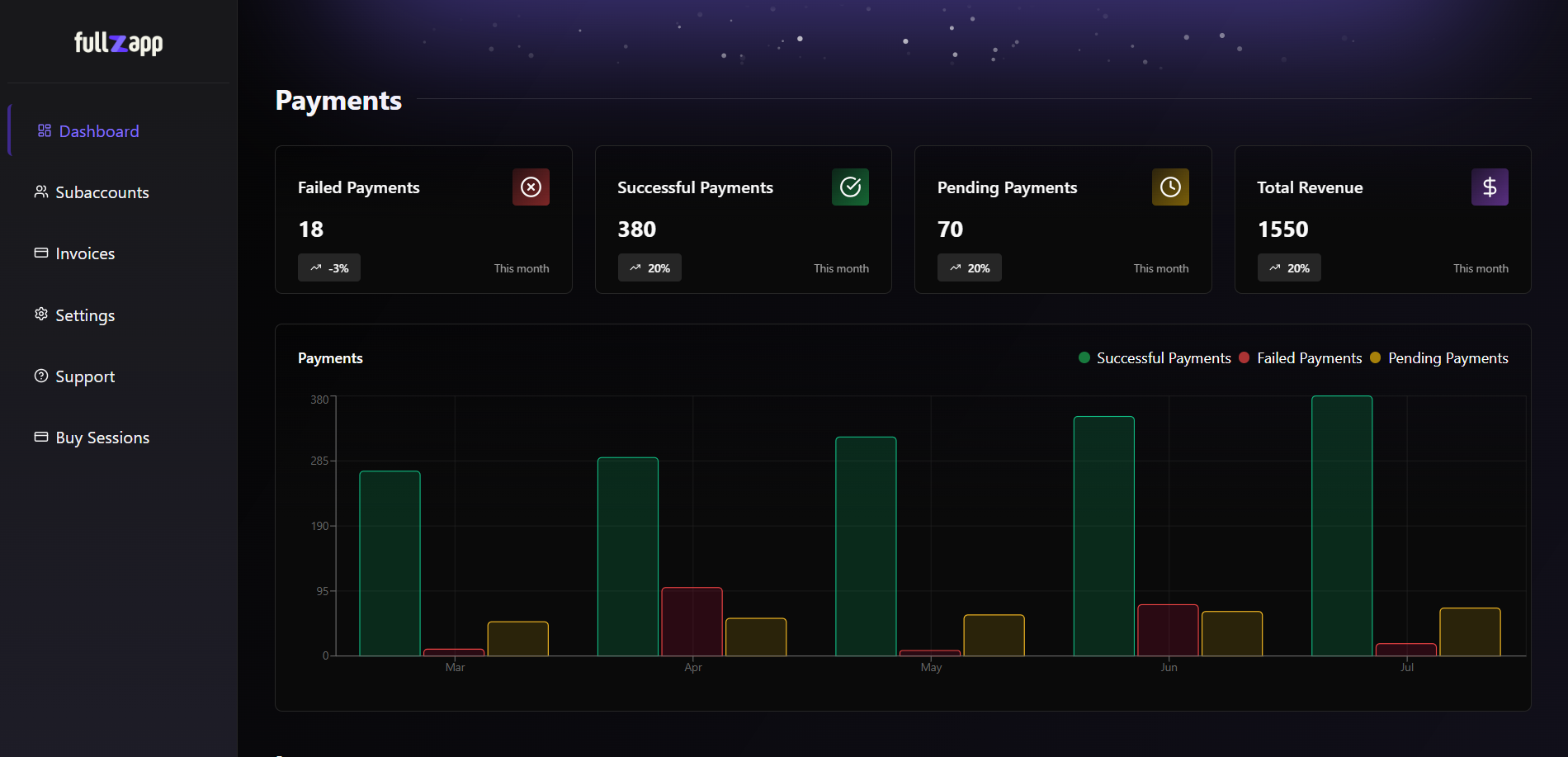Toggle the Successful Payments legend entry

pyautogui.click(x=1164, y=357)
